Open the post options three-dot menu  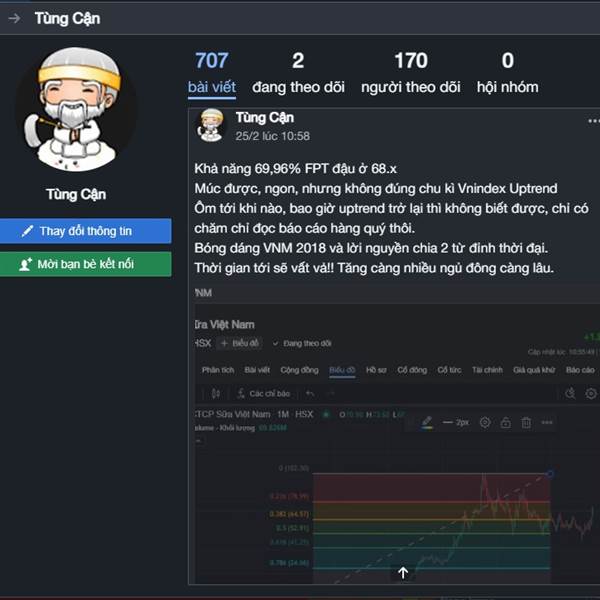coord(593,121)
